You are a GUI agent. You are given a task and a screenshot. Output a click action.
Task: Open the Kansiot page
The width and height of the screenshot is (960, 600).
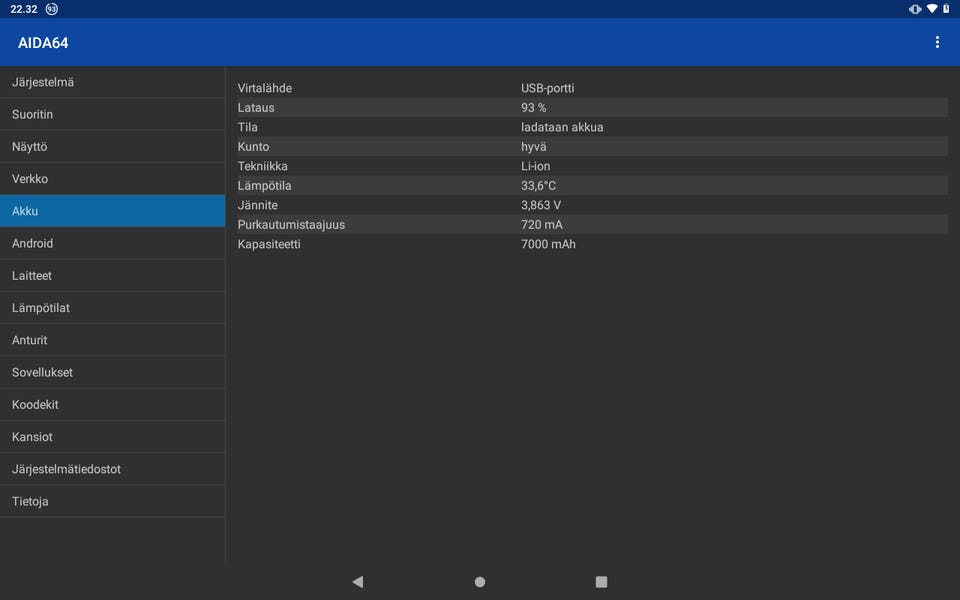(113, 437)
